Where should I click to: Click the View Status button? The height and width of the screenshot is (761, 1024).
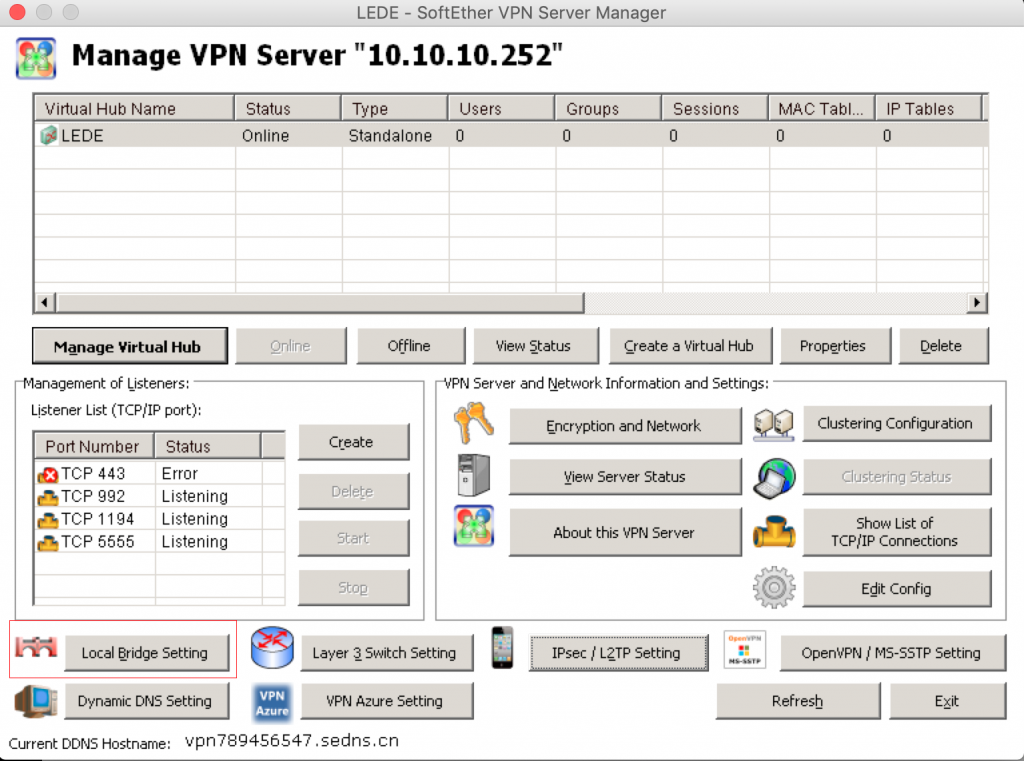coord(536,346)
